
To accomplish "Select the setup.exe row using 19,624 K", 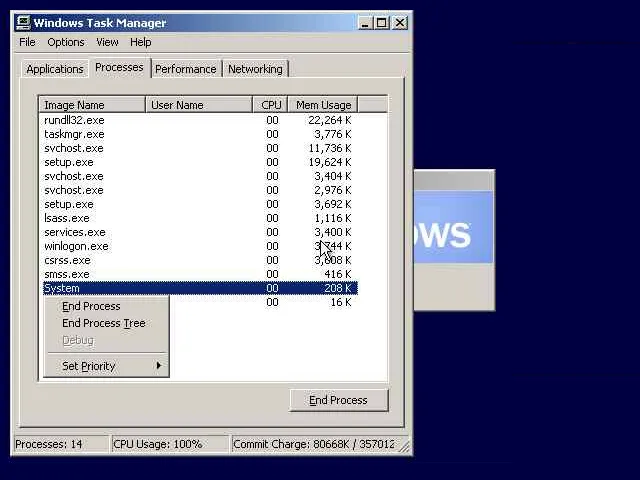I will (x=200, y=162).
